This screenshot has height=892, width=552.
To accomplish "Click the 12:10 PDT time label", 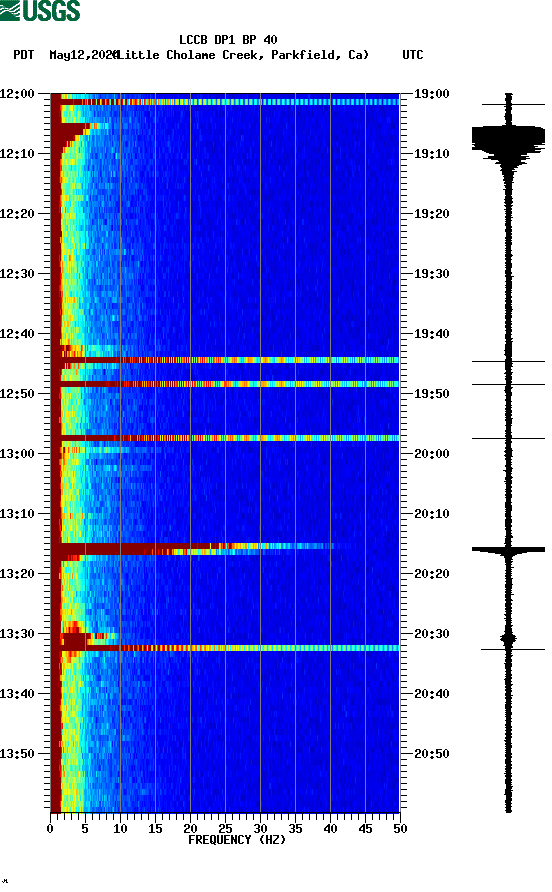I will click(x=17, y=154).
